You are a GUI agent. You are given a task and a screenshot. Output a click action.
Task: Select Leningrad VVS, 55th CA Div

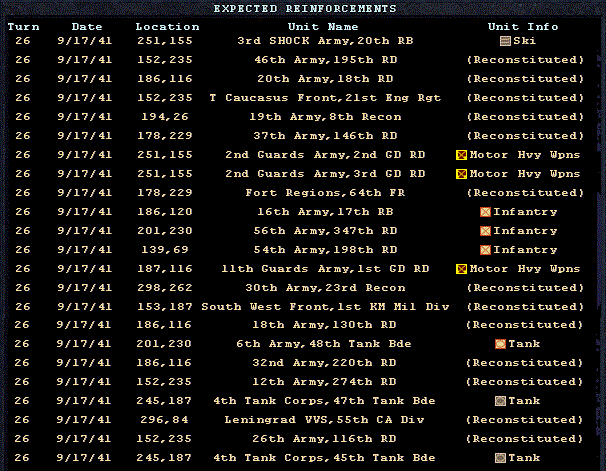click(x=325, y=420)
